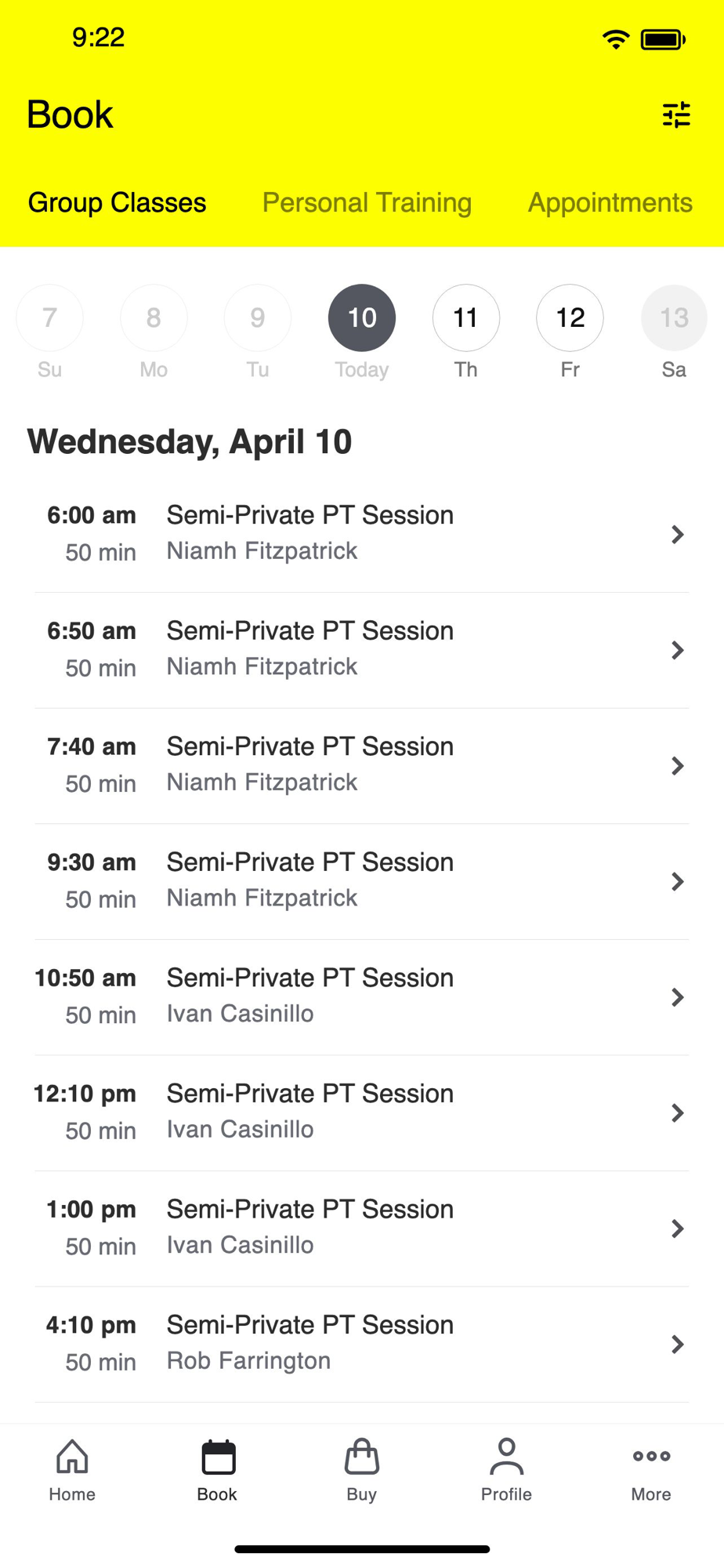The image size is (724, 1568).
Task: Open the Profile person icon
Action: point(506,1457)
